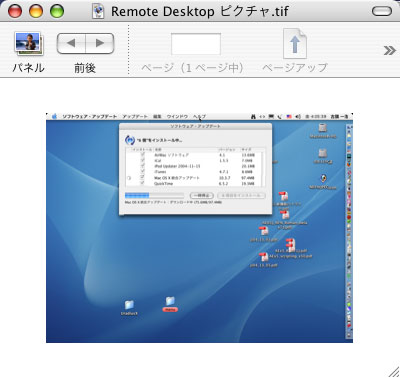Toggle Mac OS X 統合アップデート checkbox
The image size is (400, 378).
click(142, 178)
